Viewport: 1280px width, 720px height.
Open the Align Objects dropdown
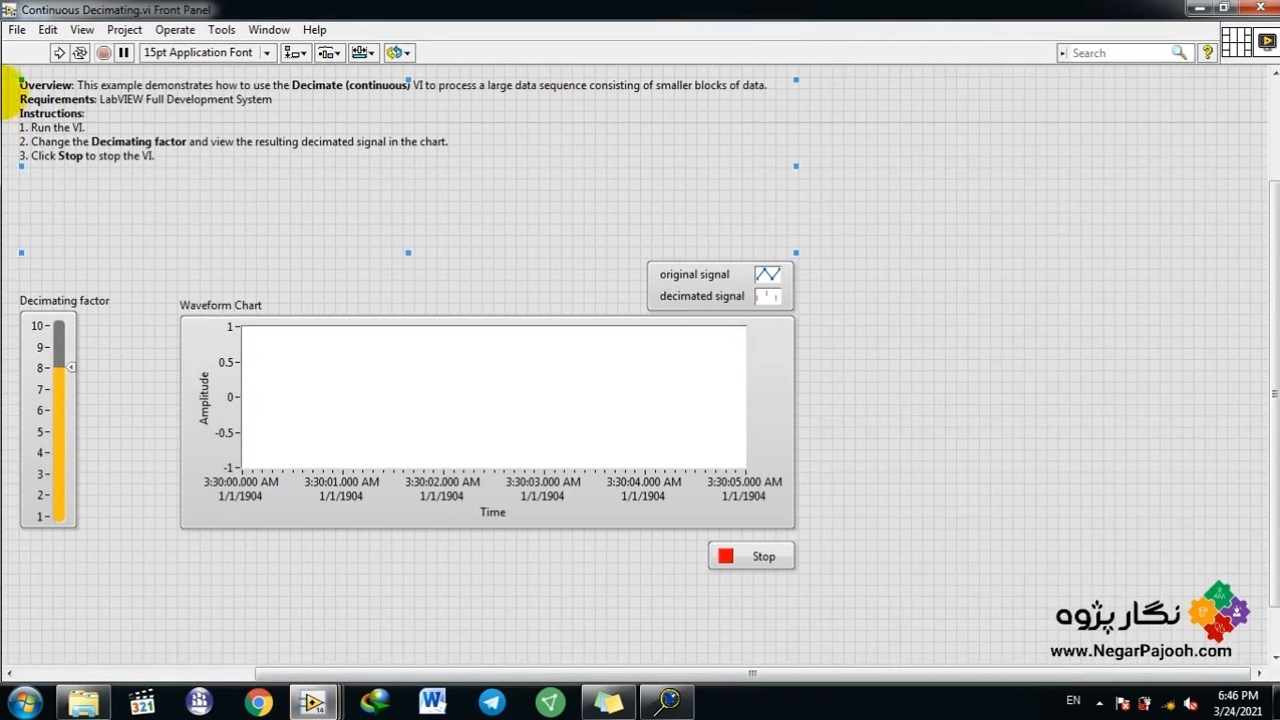click(x=295, y=53)
